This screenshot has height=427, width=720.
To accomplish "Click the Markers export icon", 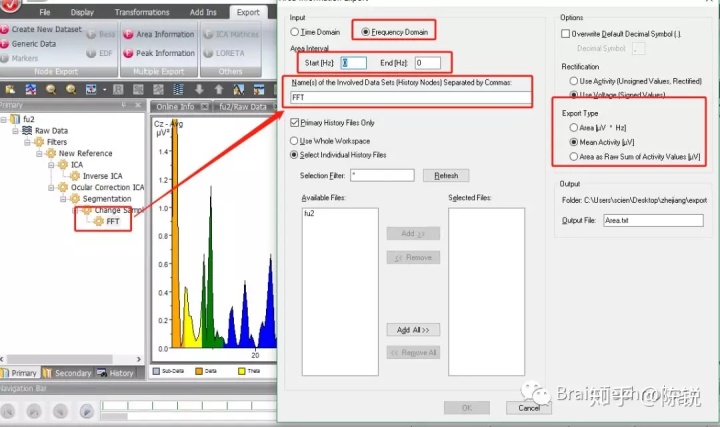I will [5, 58].
